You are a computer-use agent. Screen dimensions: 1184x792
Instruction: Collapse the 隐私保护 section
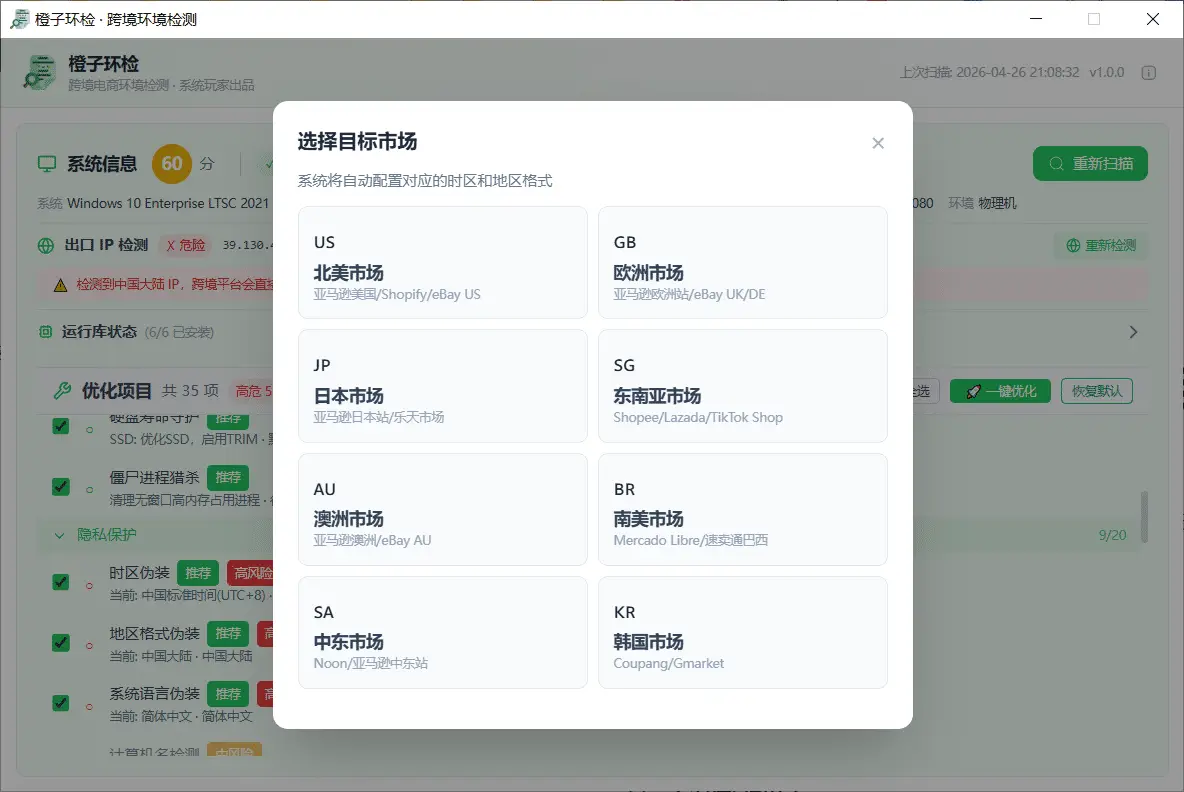point(59,536)
